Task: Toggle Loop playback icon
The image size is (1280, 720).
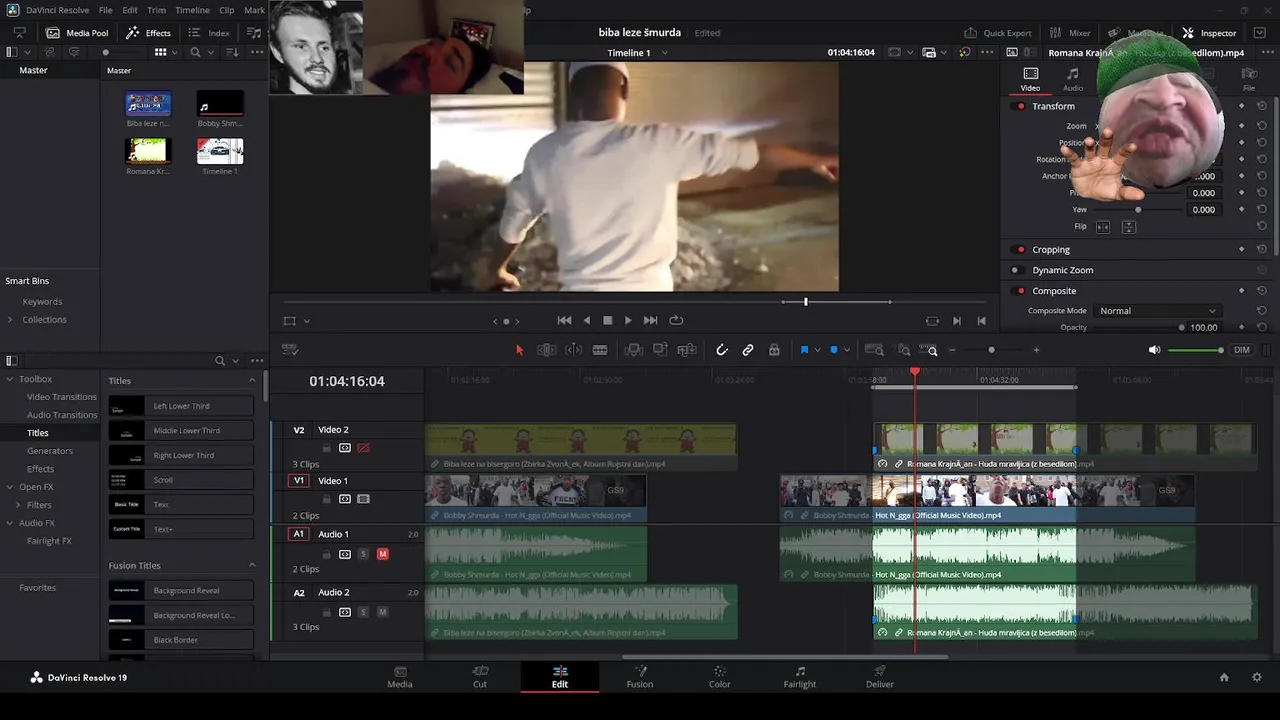Action: 676,320
